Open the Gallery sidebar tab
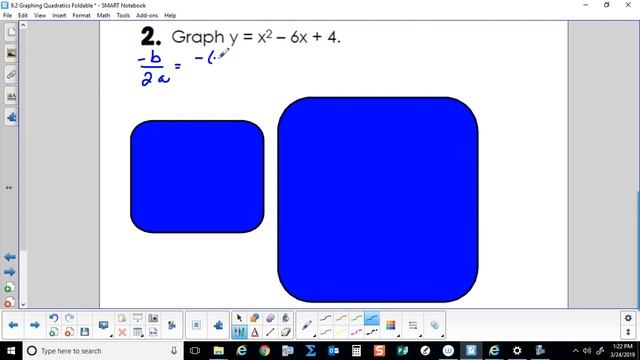The height and width of the screenshot is (360, 640). pos(11,53)
